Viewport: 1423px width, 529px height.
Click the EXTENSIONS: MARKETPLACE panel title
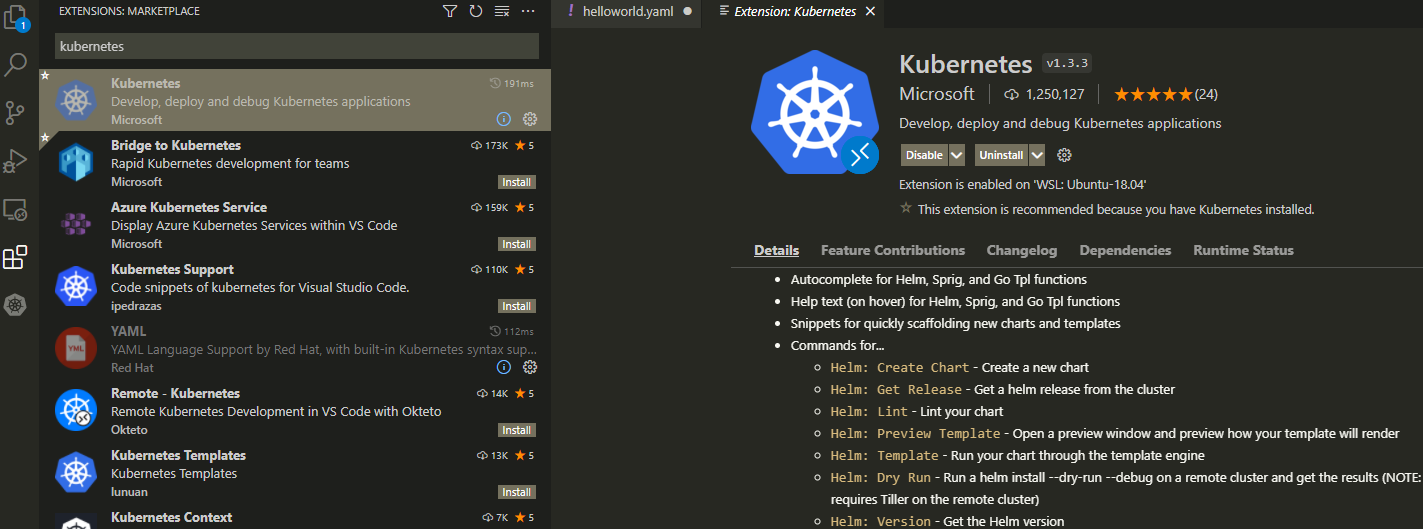129,11
